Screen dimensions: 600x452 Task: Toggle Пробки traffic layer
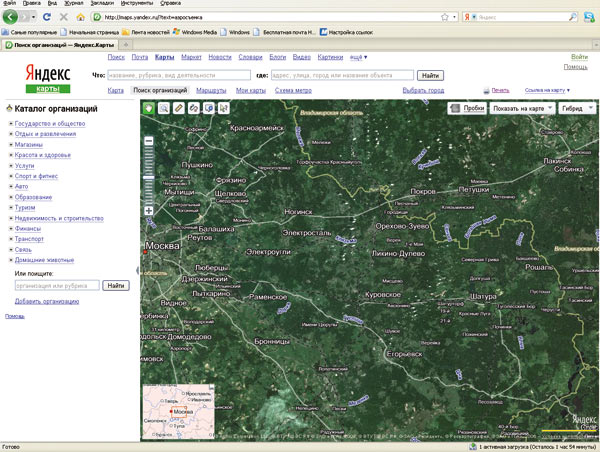467,109
